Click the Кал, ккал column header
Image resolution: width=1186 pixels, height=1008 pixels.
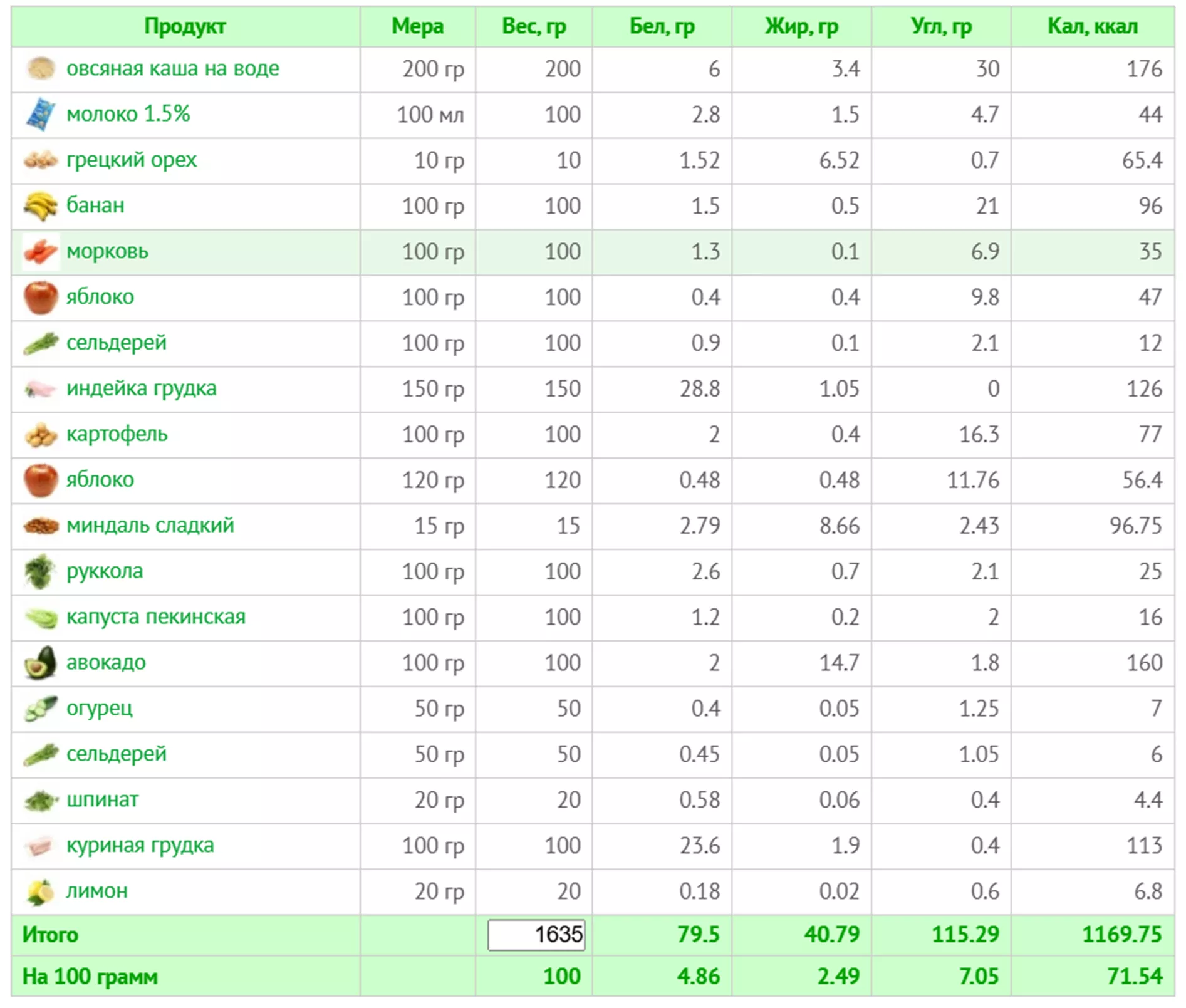pos(1092,26)
